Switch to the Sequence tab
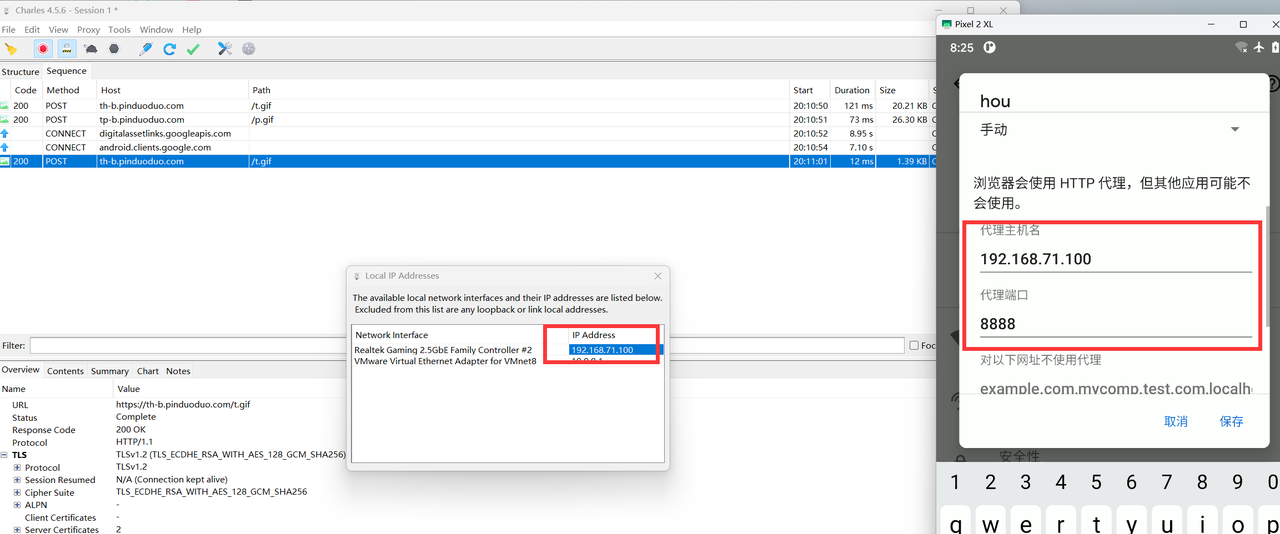The height and width of the screenshot is (534, 1280). pos(66,71)
